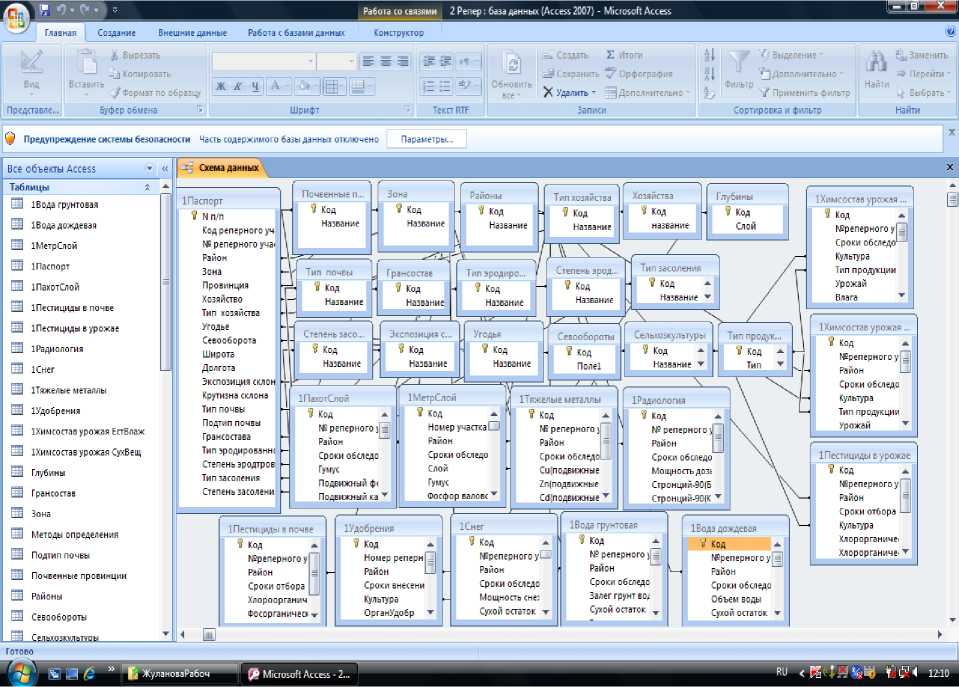Open the Вид view button
The height and width of the screenshot is (687, 959).
coord(30,65)
